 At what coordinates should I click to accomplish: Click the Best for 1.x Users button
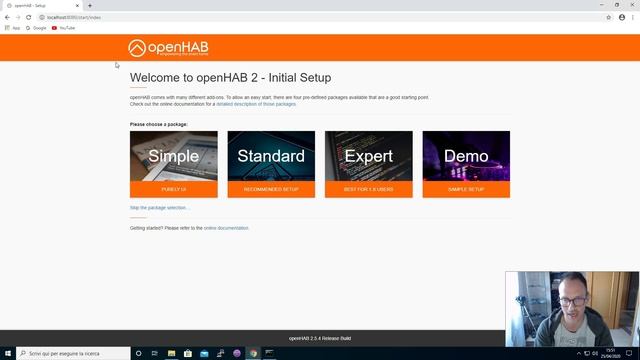[369, 189]
